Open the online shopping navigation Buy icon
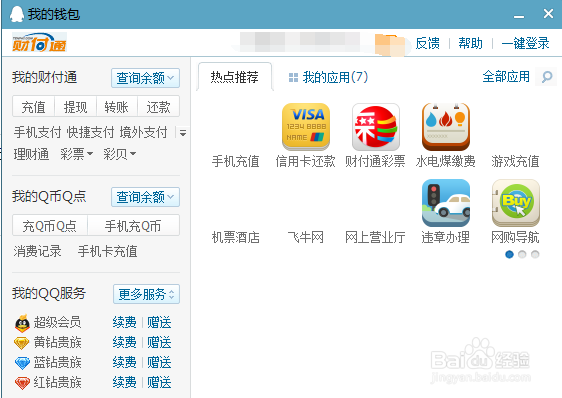 click(x=515, y=203)
